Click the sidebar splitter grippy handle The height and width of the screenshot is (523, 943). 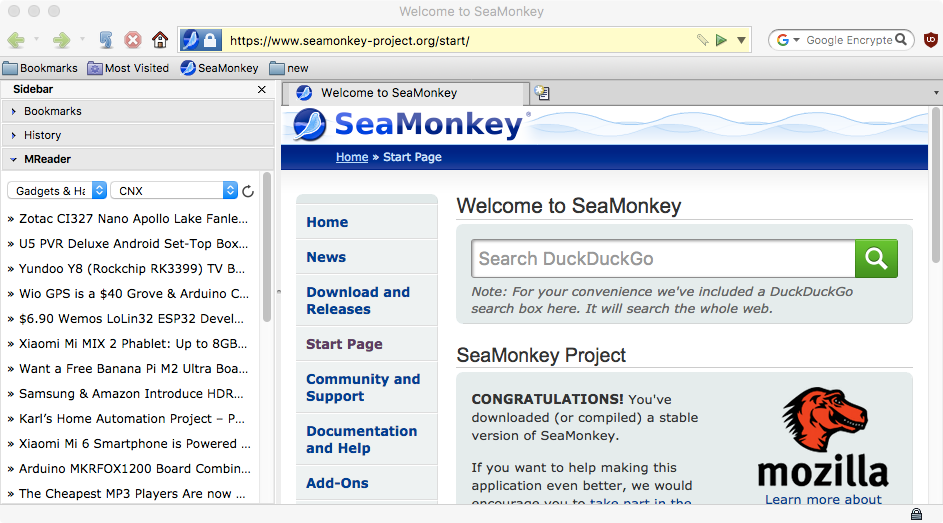[x=278, y=292]
